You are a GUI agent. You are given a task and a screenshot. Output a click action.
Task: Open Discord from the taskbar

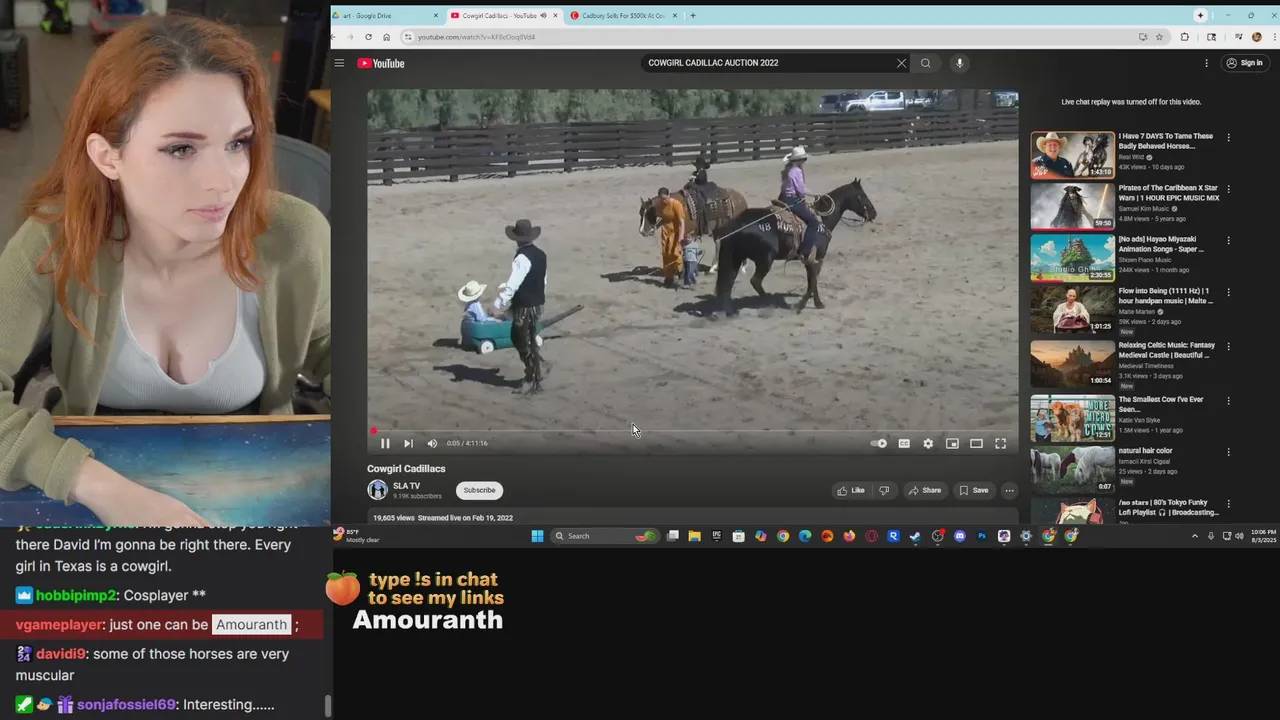click(x=960, y=536)
